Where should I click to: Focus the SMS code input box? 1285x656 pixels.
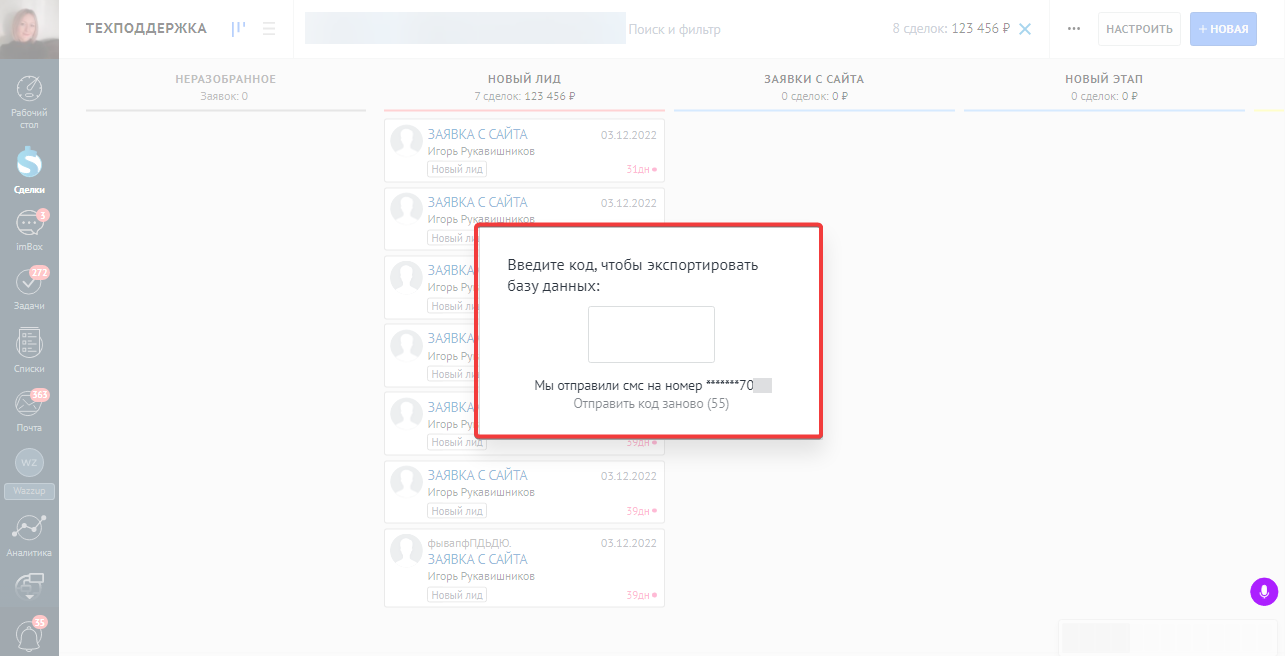651,334
